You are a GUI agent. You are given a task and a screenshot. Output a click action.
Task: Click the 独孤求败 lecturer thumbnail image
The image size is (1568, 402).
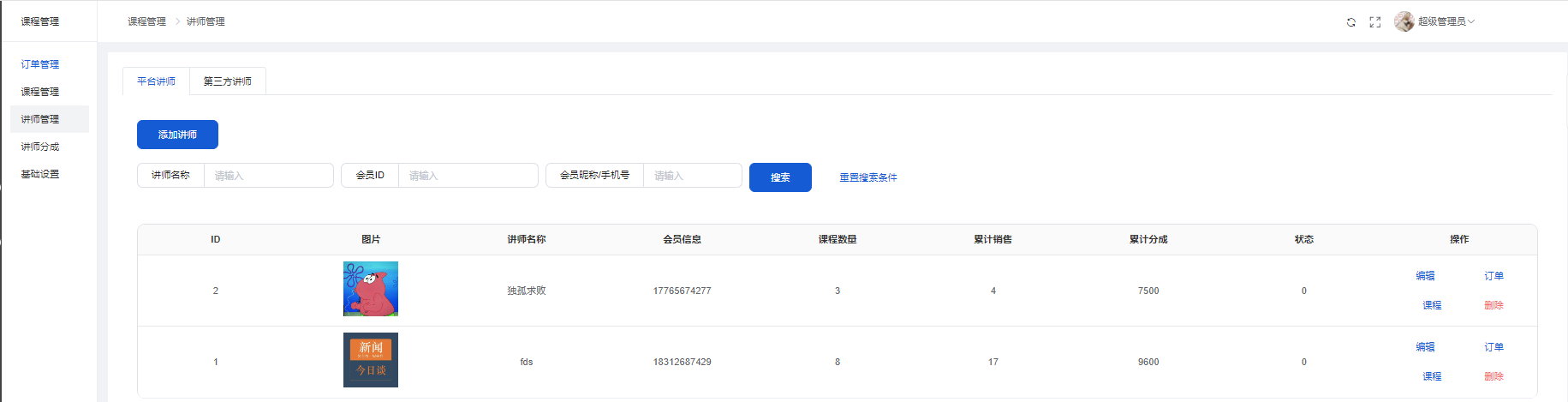(x=371, y=289)
